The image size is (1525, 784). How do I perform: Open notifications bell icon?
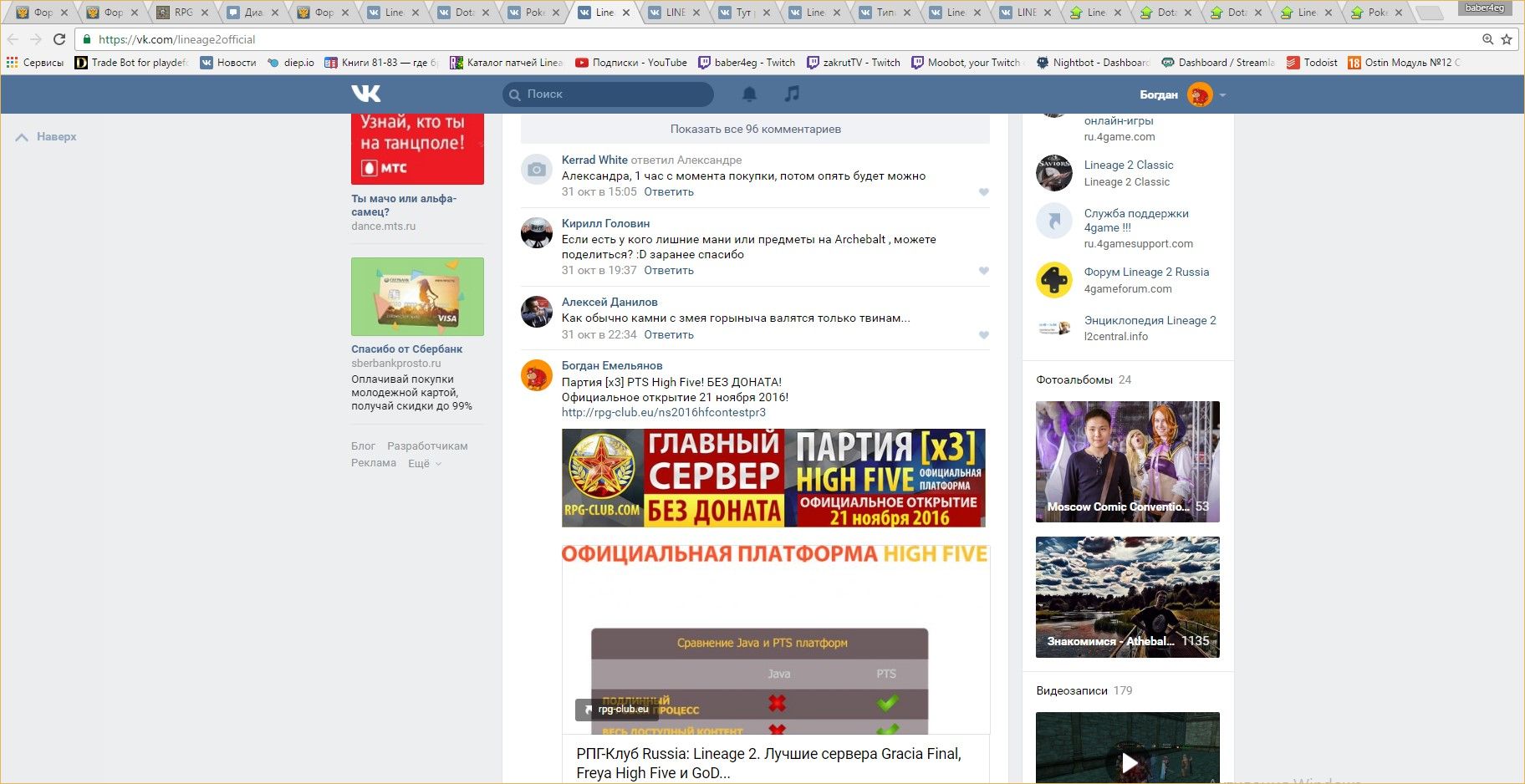tap(749, 94)
